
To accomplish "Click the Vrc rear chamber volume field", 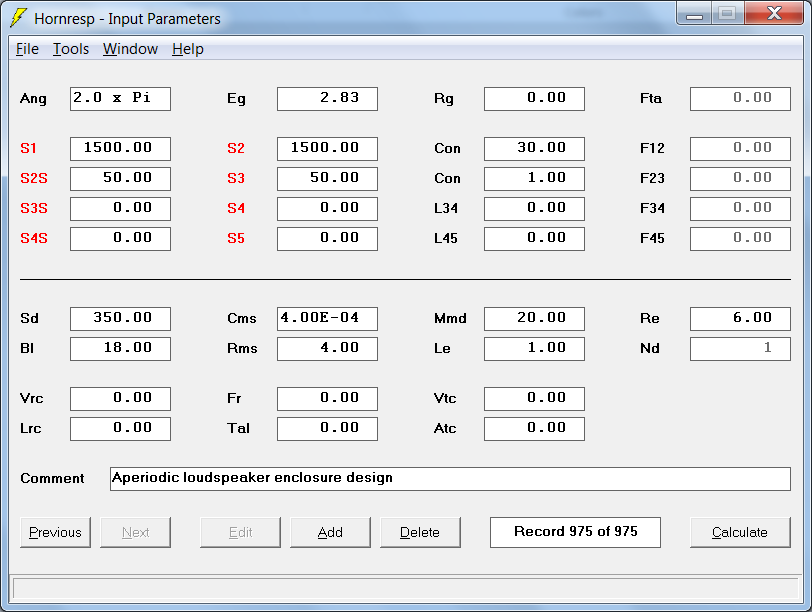I will pyautogui.click(x=120, y=399).
